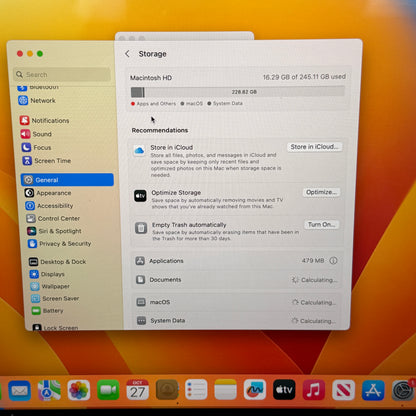Open FaceTime from the Dock
This screenshot has width=416, height=416.
pos(108,390)
